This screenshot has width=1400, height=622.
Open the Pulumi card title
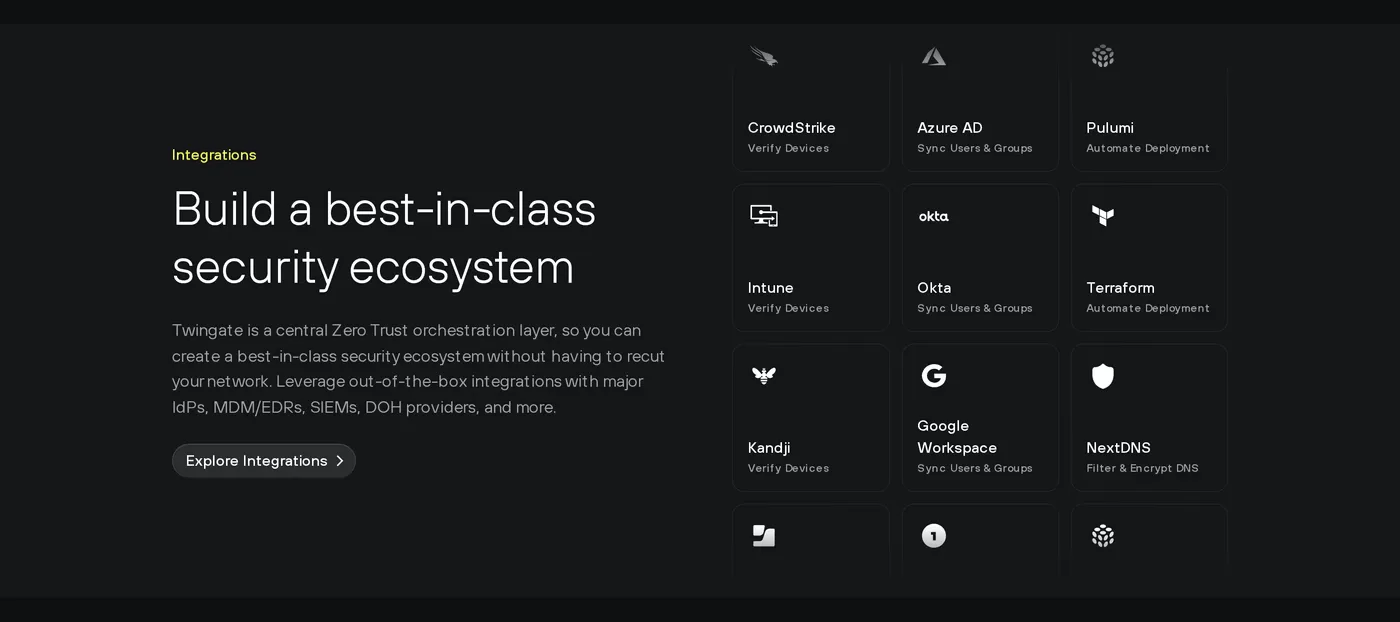pyautogui.click(x=1110, y=128)
